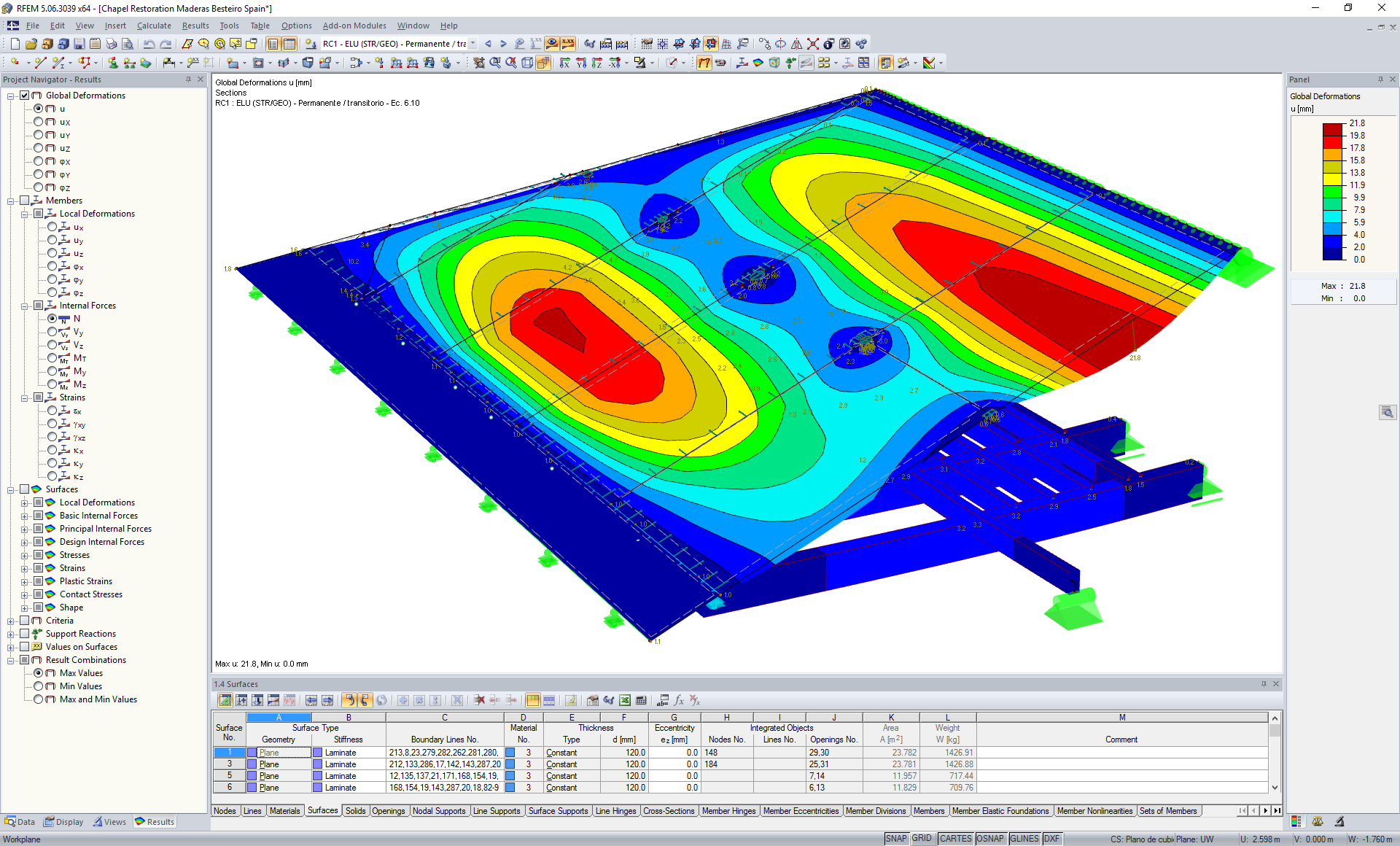The width and height of the screenshot is (1400, 846).
Task: Toggle SNAP mode in the status bar
Action: click(x=895, y=838)
